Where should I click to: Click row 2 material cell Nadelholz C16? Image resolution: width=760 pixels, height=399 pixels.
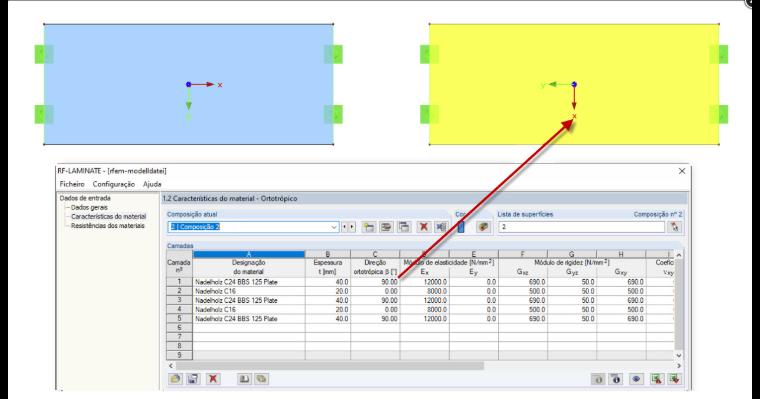(x=249, y=291)
